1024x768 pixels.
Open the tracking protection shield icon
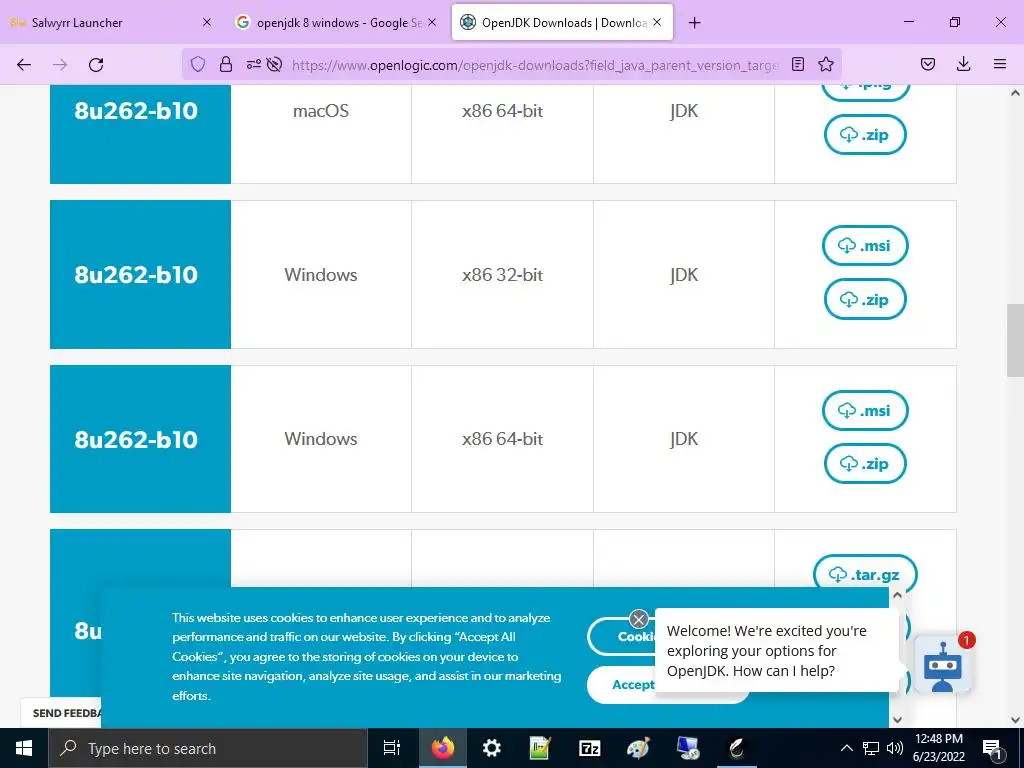tap(198, 64)
